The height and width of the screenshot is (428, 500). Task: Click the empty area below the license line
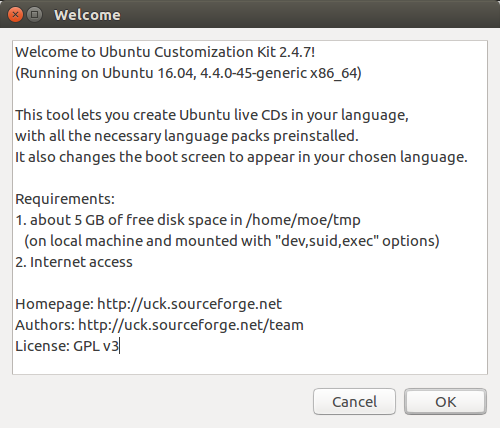click(250, 364)
